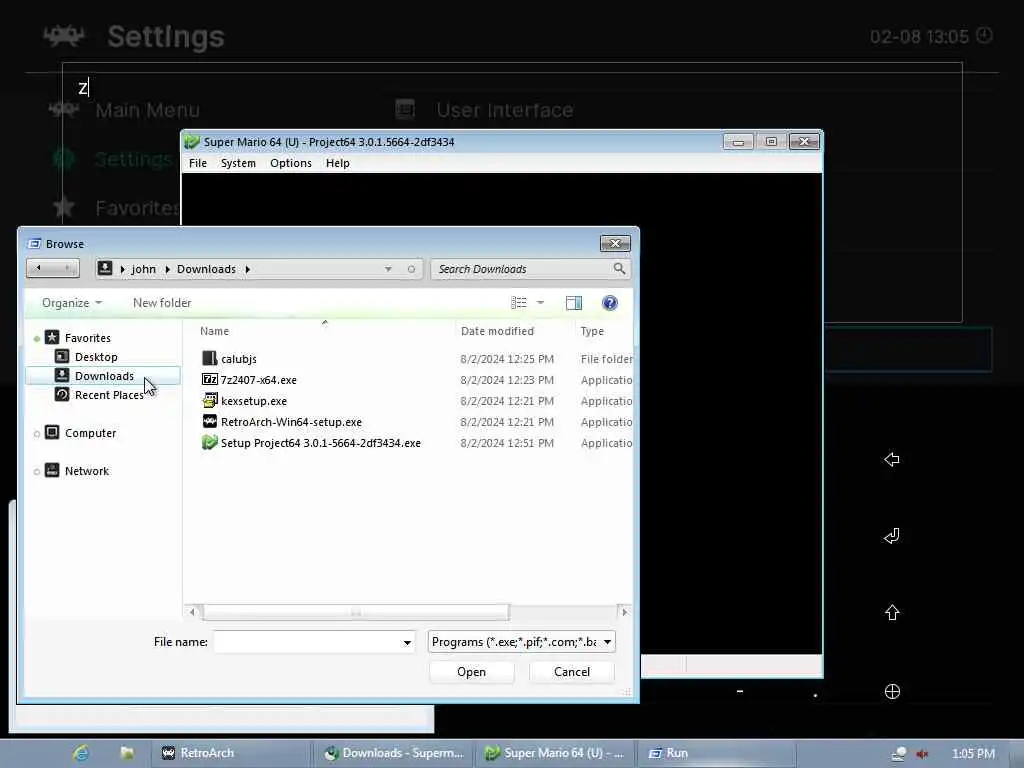
Task: Click the network tray icon
Action: [x=899, y=754]
